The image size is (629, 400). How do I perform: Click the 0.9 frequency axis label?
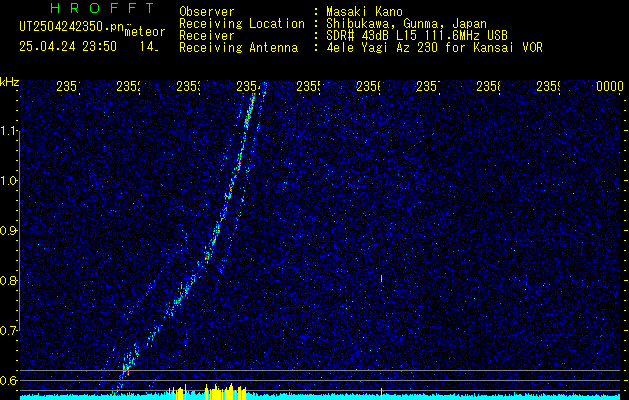(9, 231)
